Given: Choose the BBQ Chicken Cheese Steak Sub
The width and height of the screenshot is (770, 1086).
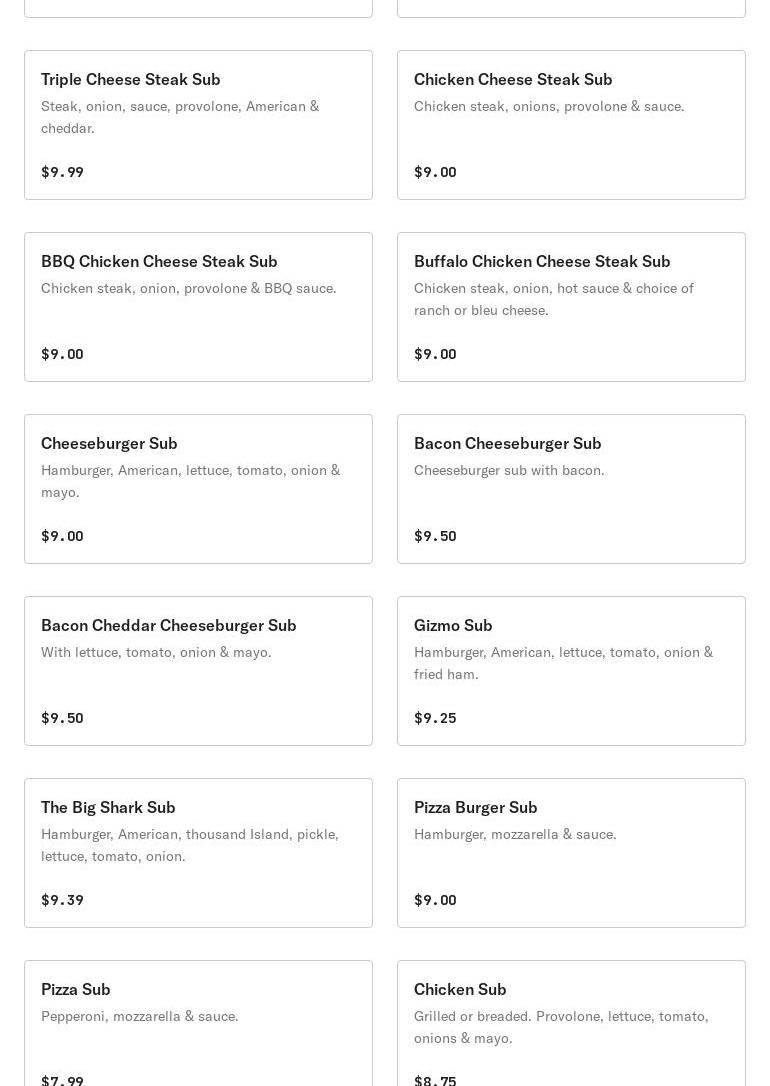Looking at the screenshot, I should 159,261.
